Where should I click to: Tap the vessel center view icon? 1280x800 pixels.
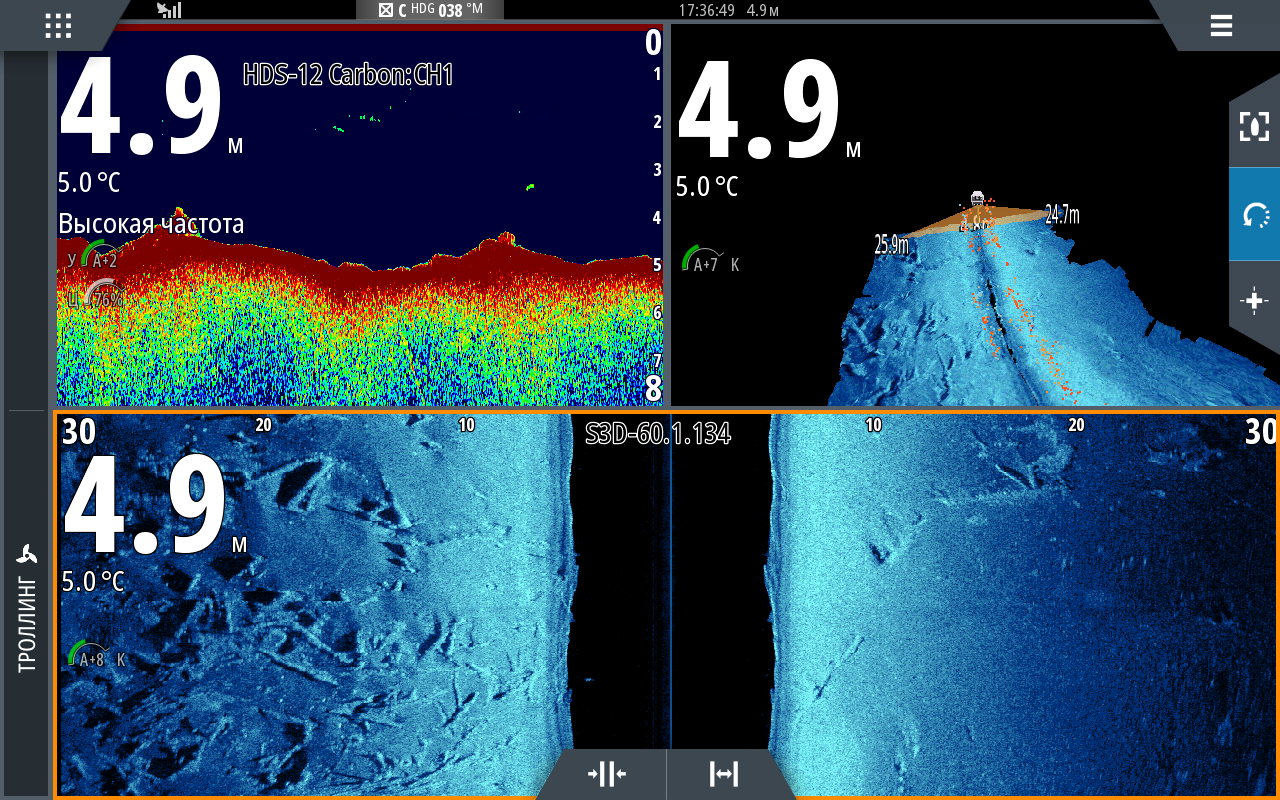tap(1254, 127)
